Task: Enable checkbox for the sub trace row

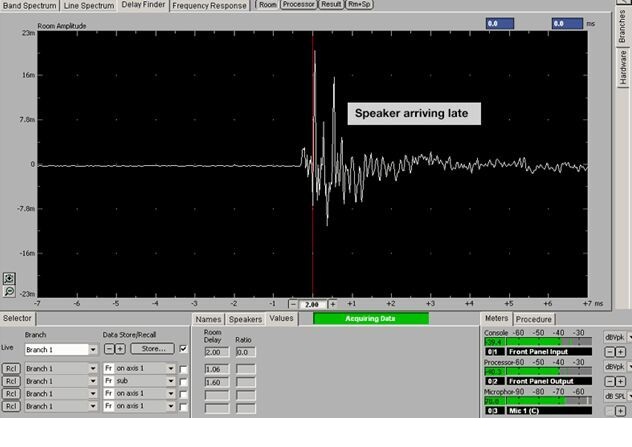Action: click(x=181, y=381)
